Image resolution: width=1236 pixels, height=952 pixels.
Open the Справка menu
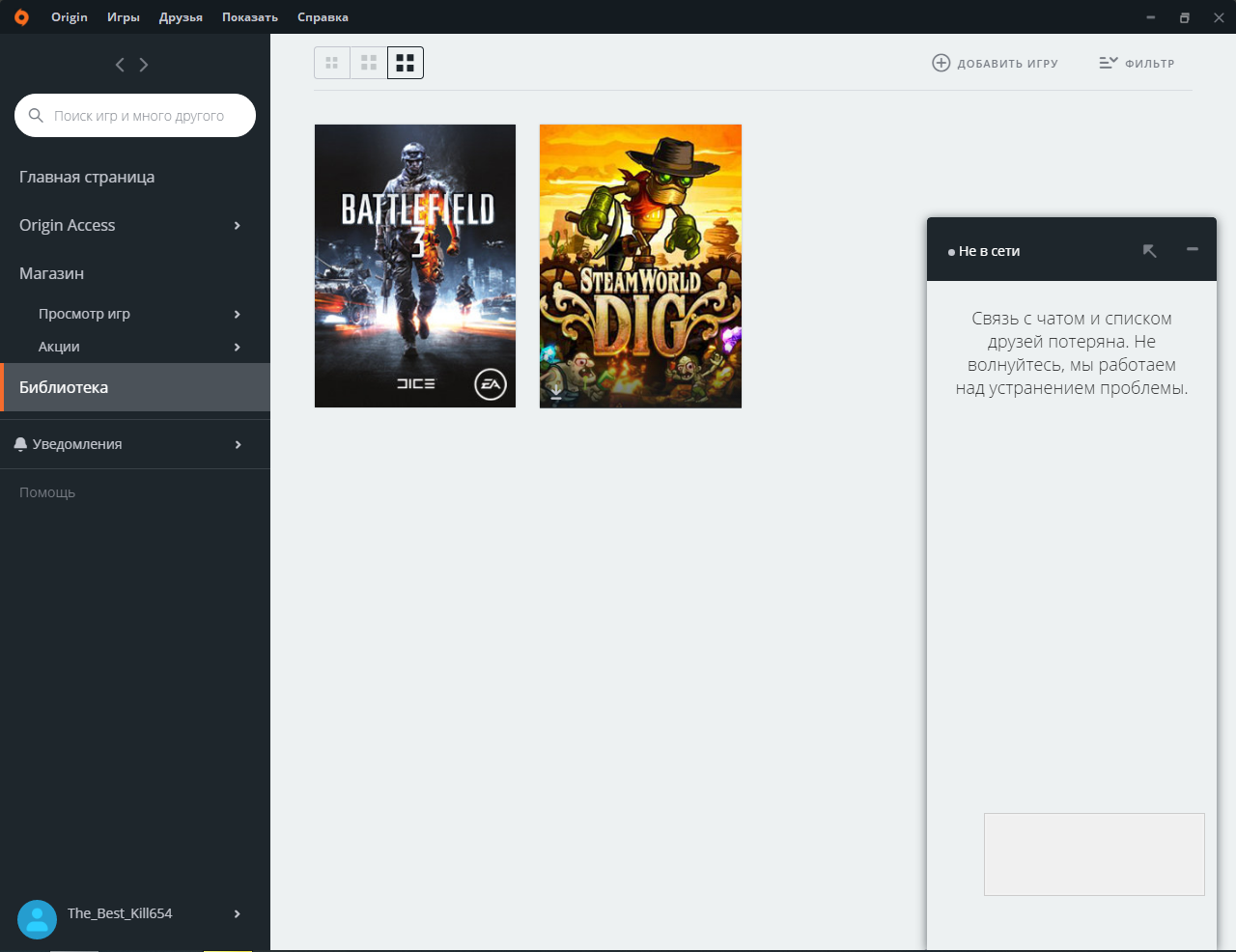coord(323,17)
